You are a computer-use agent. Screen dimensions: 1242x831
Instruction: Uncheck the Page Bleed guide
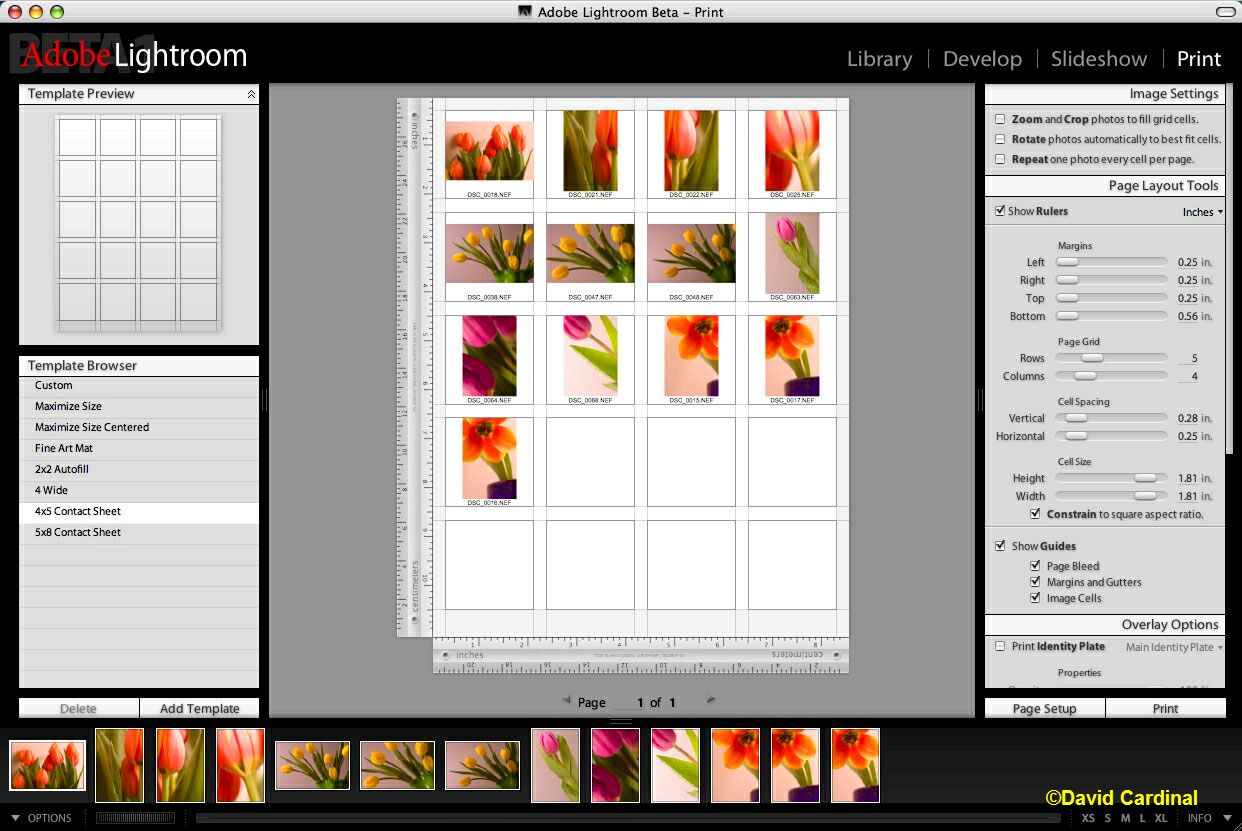pos(1035,566)
